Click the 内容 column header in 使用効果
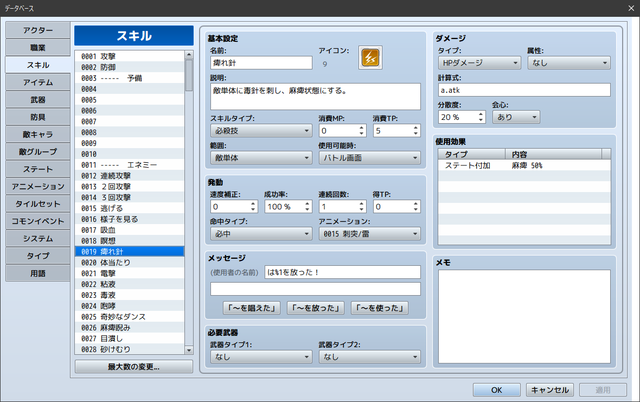 pyautogui.click(x=553, y=154)
